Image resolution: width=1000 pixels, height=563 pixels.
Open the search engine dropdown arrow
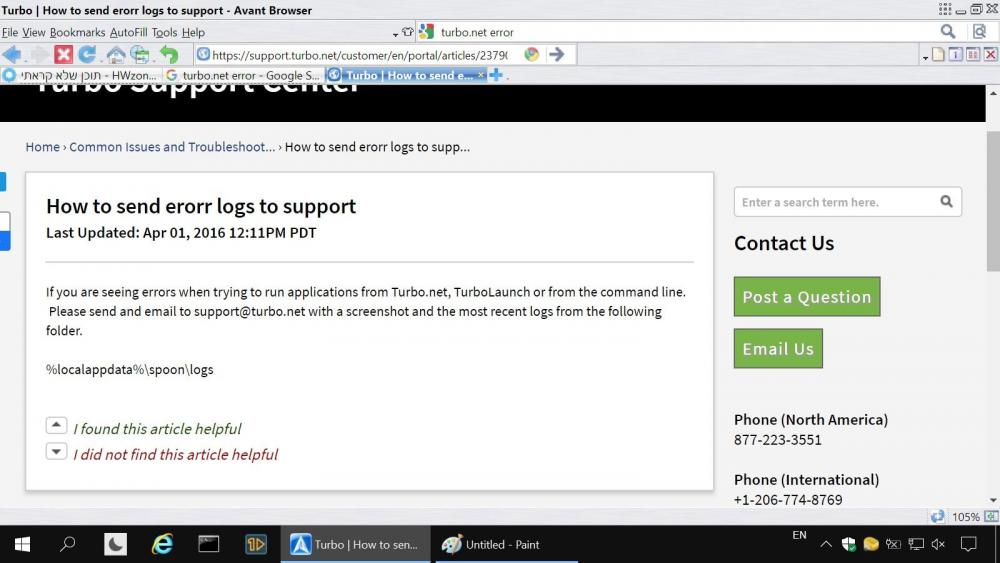(395, 34)
